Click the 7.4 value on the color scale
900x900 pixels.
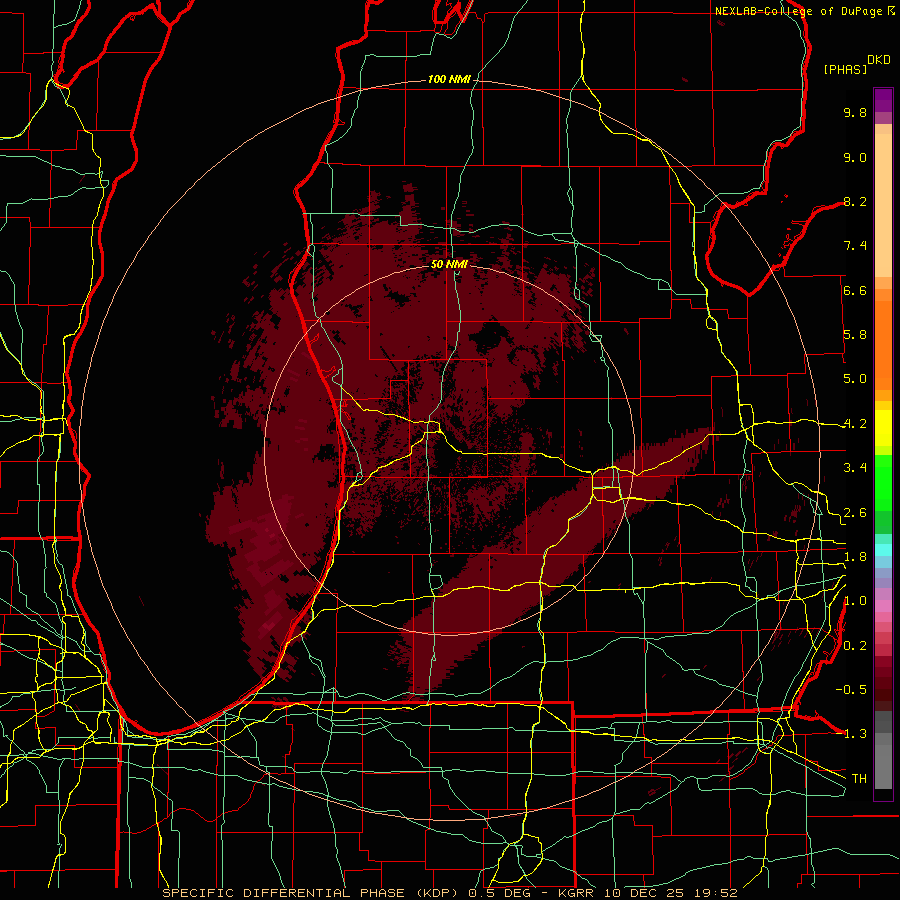coord(855,246)
